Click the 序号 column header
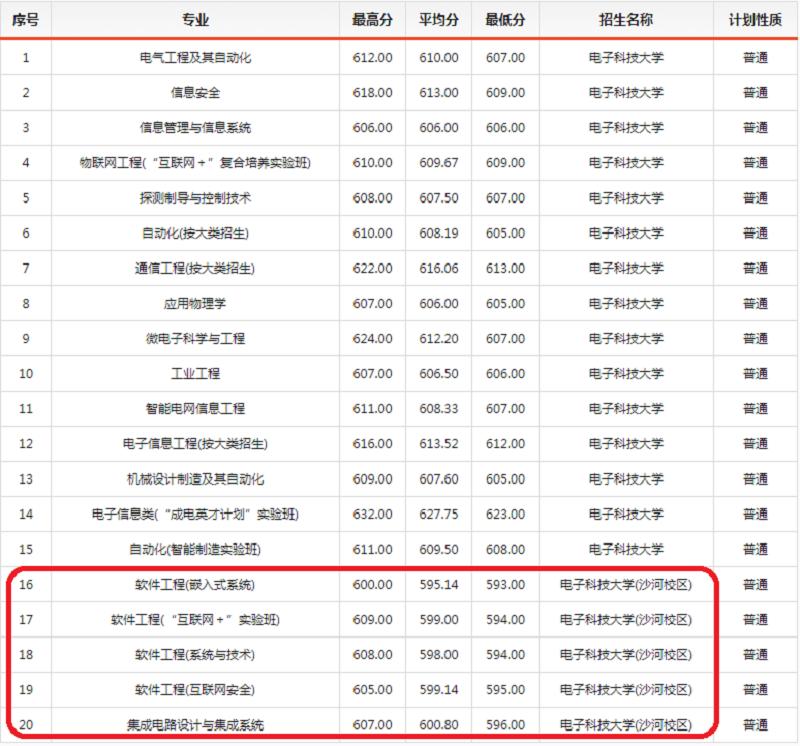Screen dimensions: 800x746 (25, 21)
